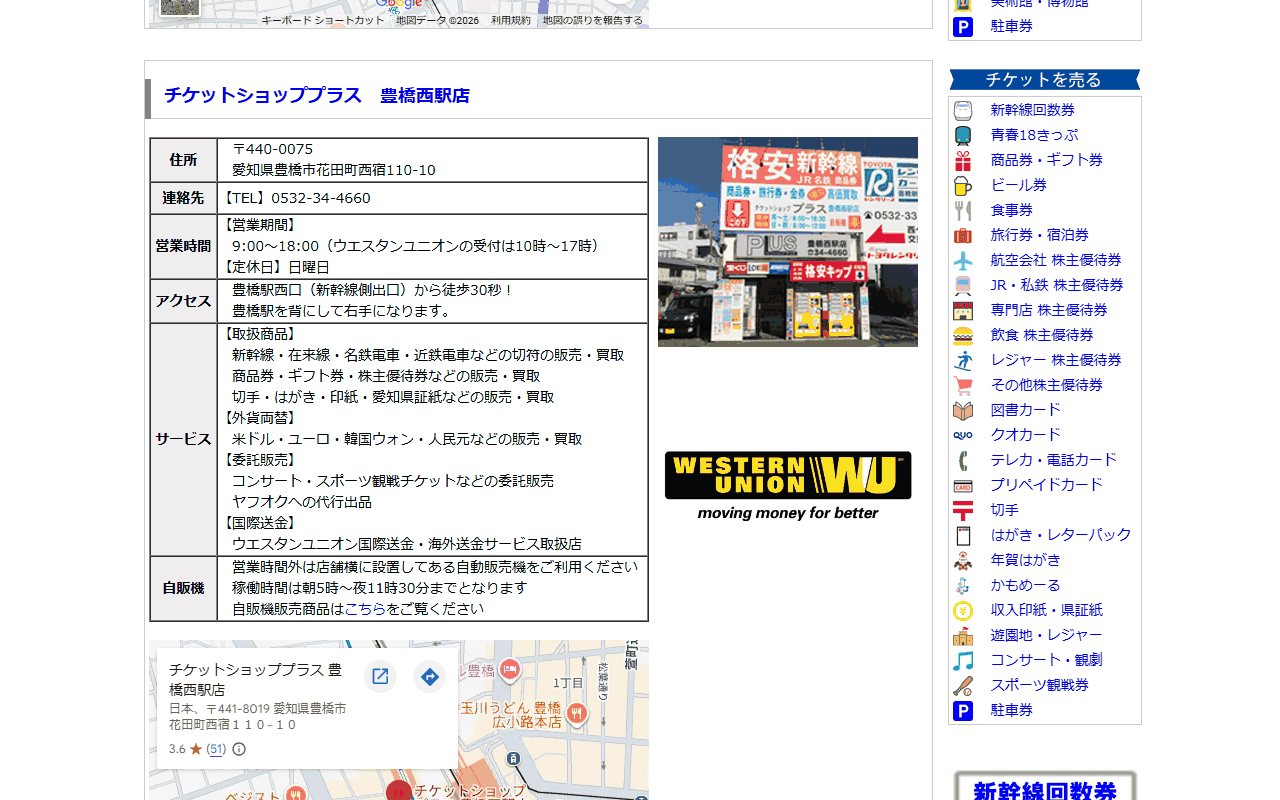Click 地図の誤りを報告する on top map
Screen dimensions: 1280x800
click(x=592, y=20)
